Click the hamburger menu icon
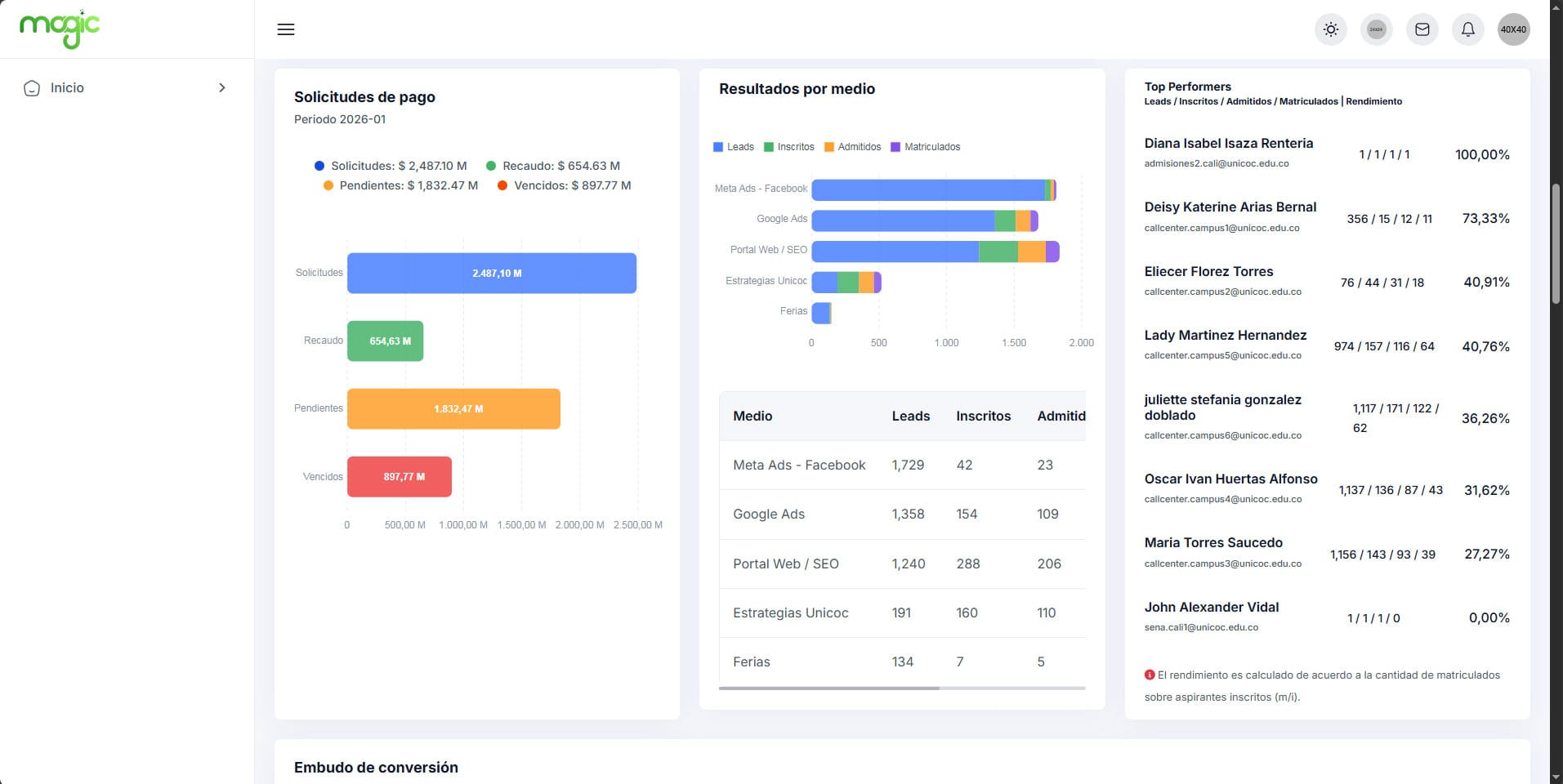The image size is (1563, 784). click(x=286, y=29)
